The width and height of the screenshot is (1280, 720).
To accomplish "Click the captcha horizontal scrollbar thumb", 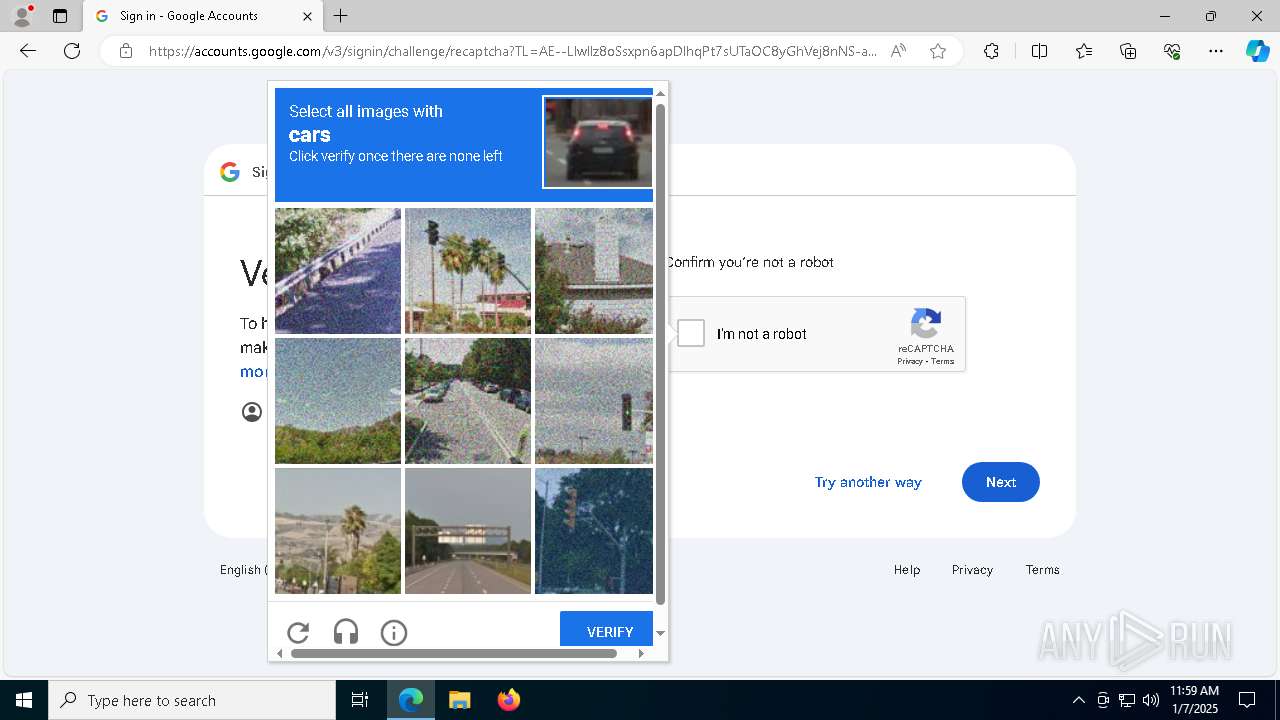I will coord(453,653).
